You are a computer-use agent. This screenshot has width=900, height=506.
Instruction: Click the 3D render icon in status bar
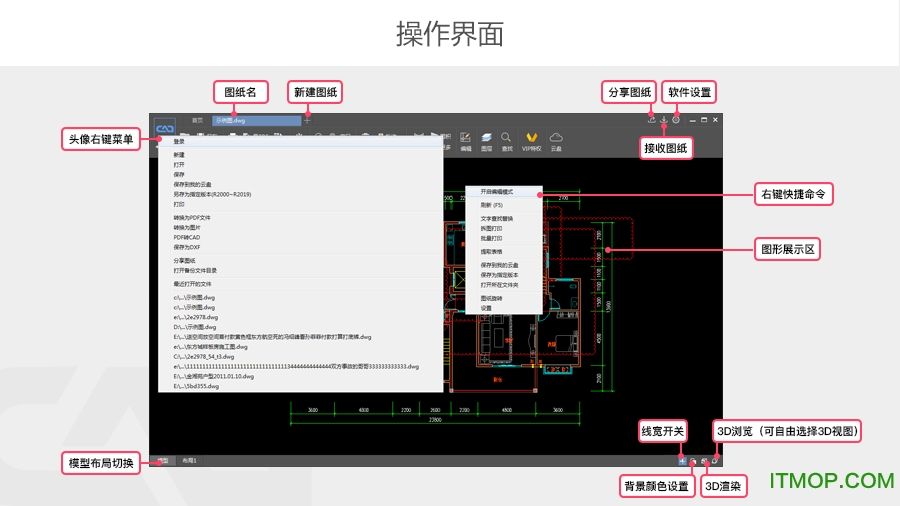[x=705, y=460]
